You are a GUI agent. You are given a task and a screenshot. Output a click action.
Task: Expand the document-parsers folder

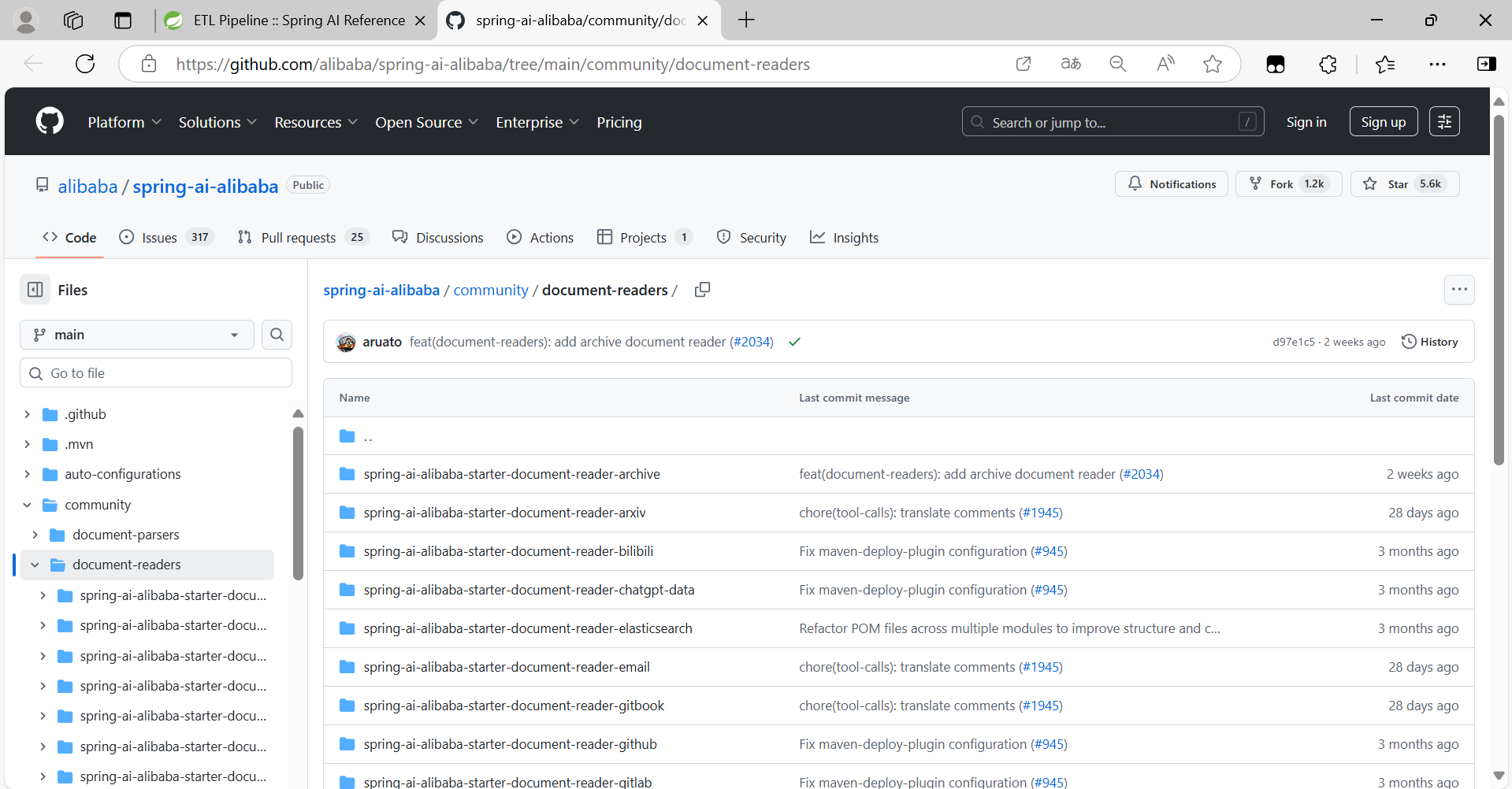point(35,535)
